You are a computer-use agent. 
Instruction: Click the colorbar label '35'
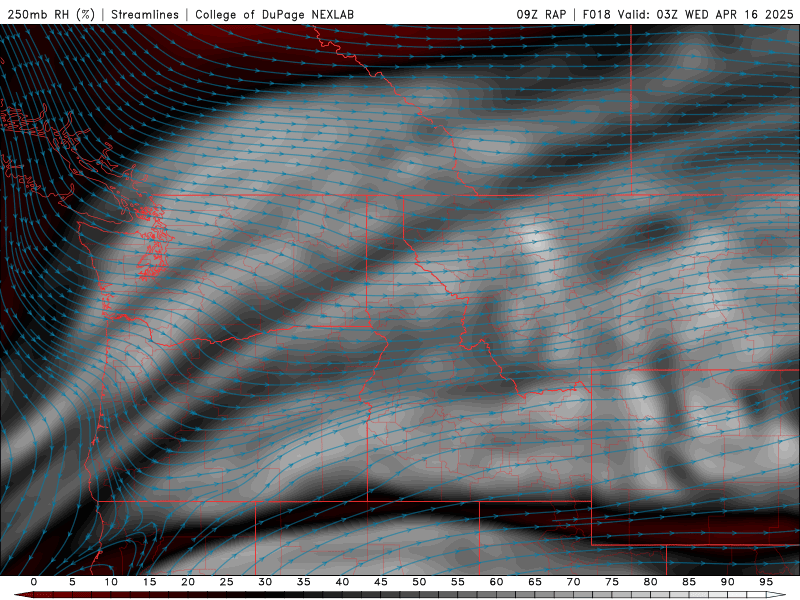[304, 582]
